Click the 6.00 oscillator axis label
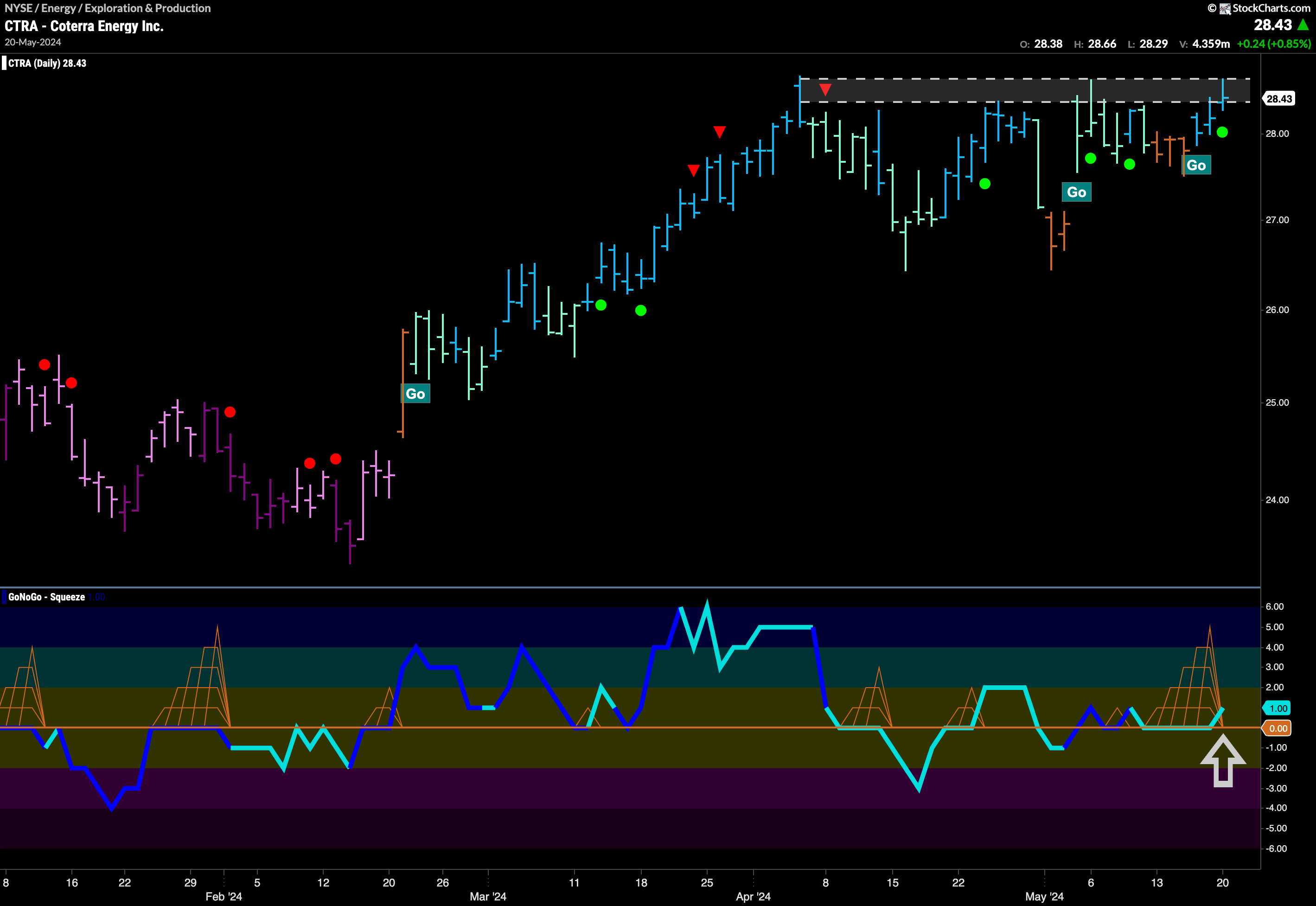 (x=1275, y=607)
